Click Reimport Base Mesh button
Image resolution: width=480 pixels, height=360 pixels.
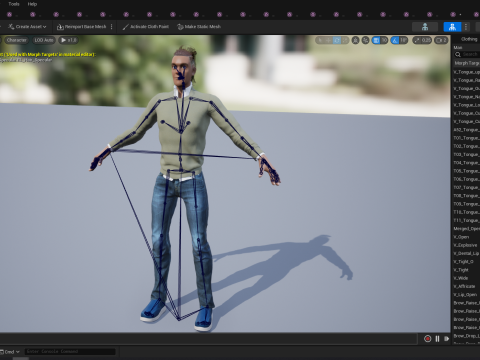point(82,27)
